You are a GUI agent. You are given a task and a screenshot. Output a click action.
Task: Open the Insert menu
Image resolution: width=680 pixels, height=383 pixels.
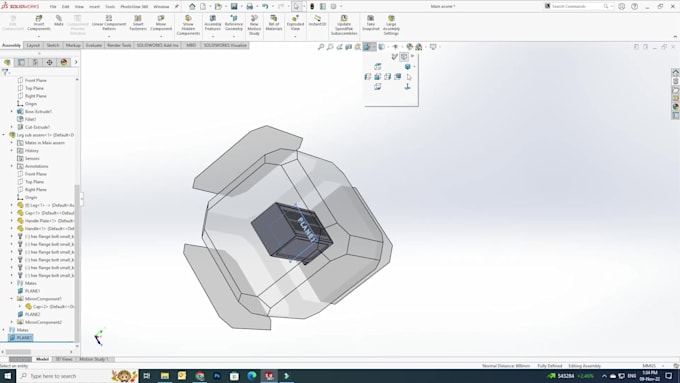[x=94, y=7]
